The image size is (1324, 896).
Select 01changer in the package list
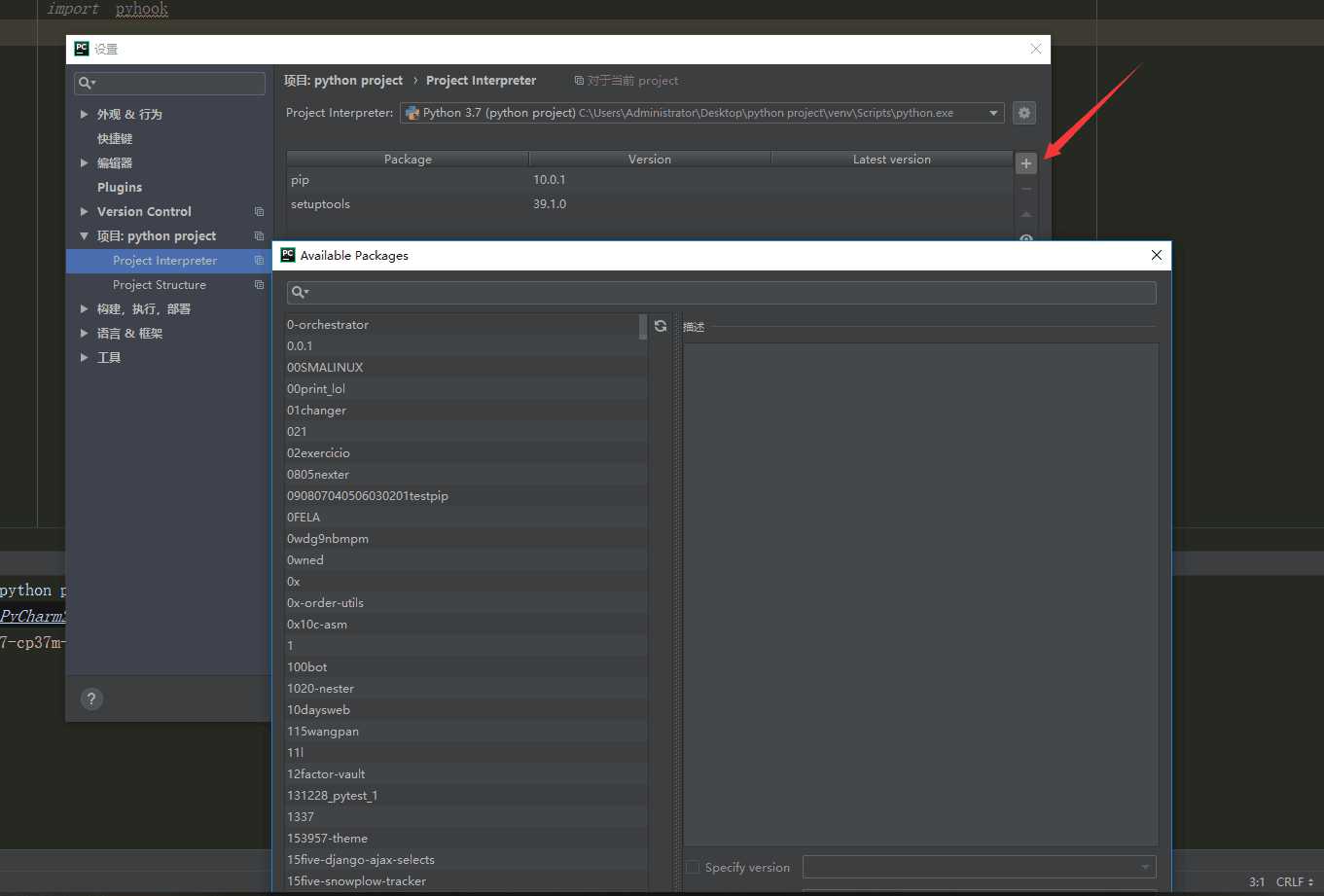pos(467,411)
